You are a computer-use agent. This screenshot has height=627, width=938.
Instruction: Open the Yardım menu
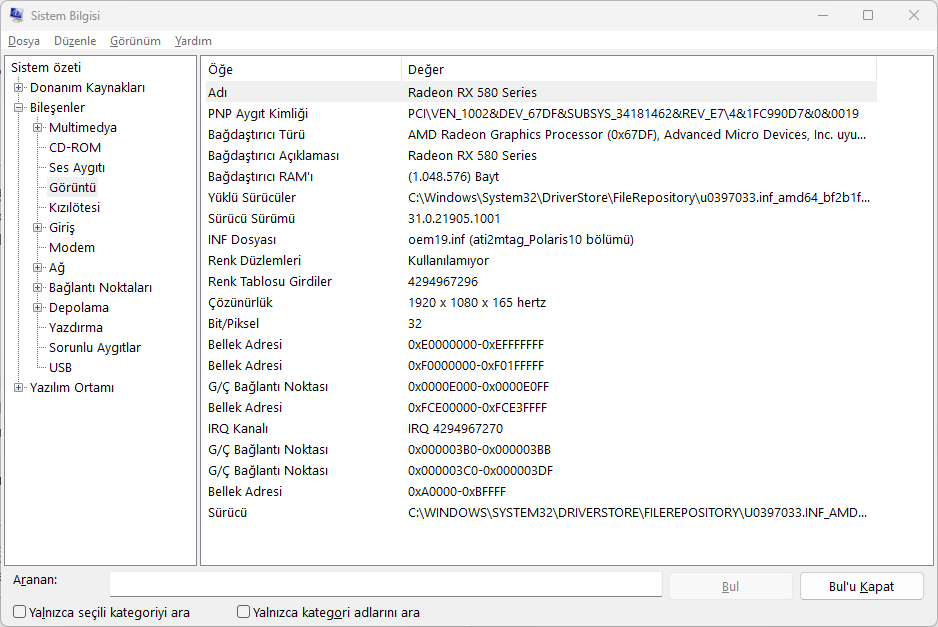point(193,41)
